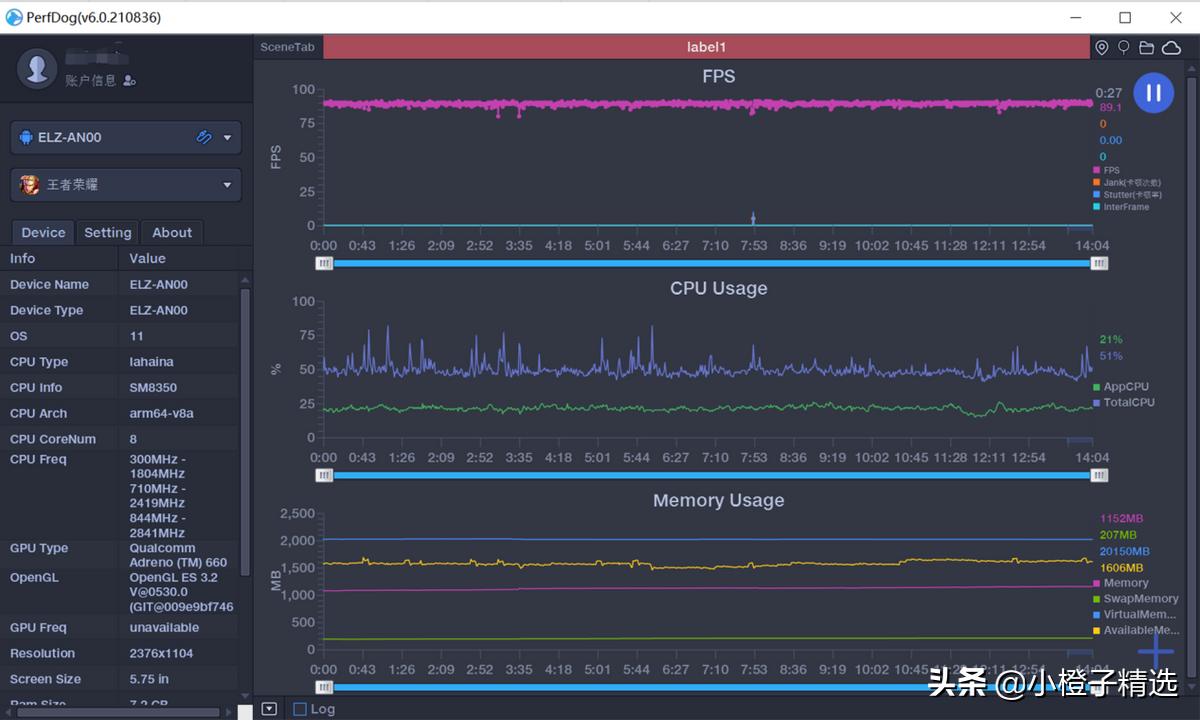Viewport: 1200px width, 720px height.
Task: Pause recording with the blue pause button
Action: pyautogui.click(x=1153, y=93)
